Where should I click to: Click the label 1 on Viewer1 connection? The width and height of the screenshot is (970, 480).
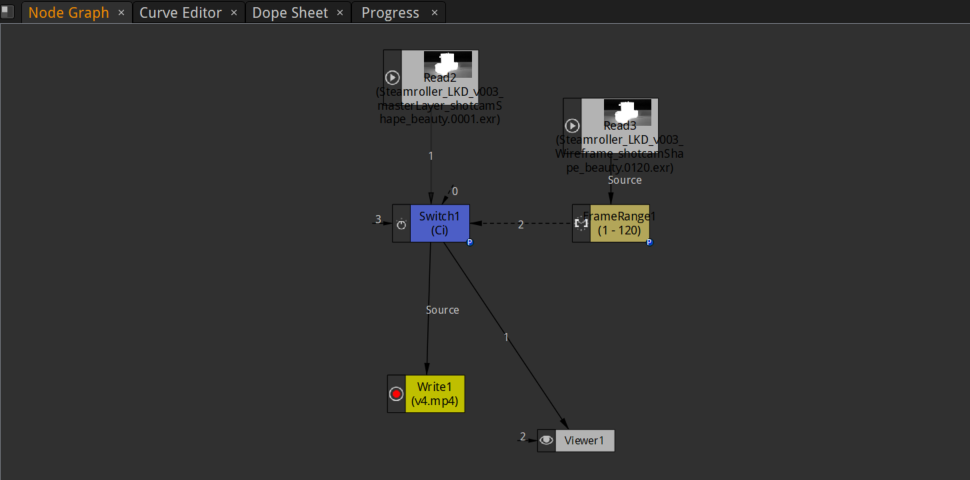coord(506,337)
